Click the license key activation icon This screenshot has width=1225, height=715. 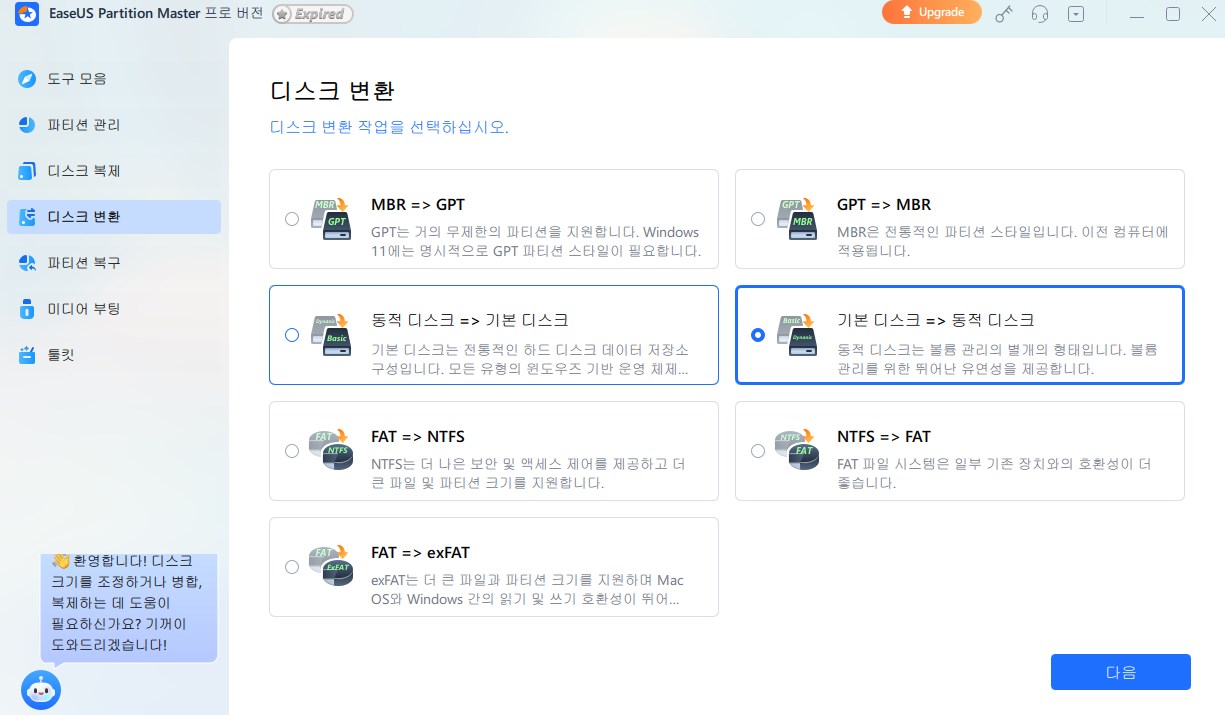[x=1003, y=14]
